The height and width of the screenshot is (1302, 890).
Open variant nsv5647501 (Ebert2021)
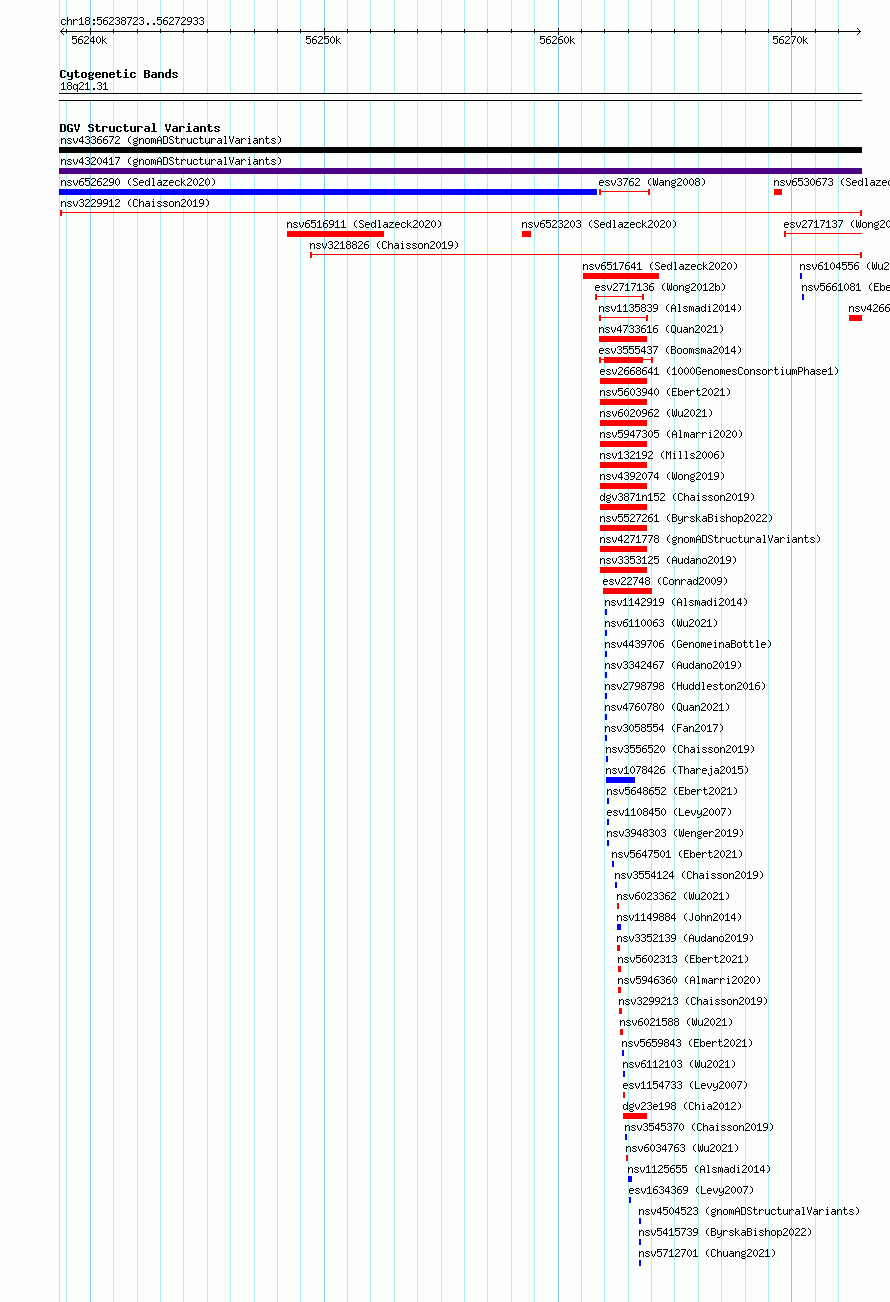pos(677,854)
